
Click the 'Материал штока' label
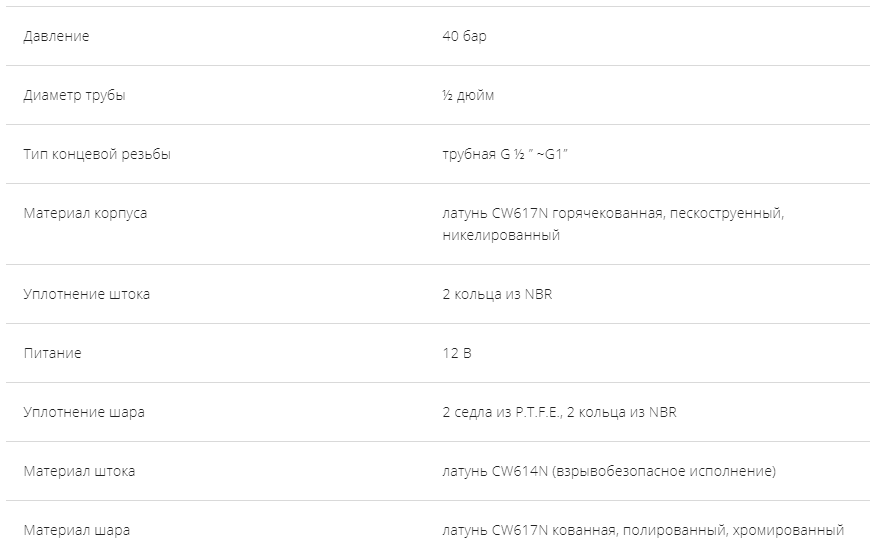pos(79,471)
